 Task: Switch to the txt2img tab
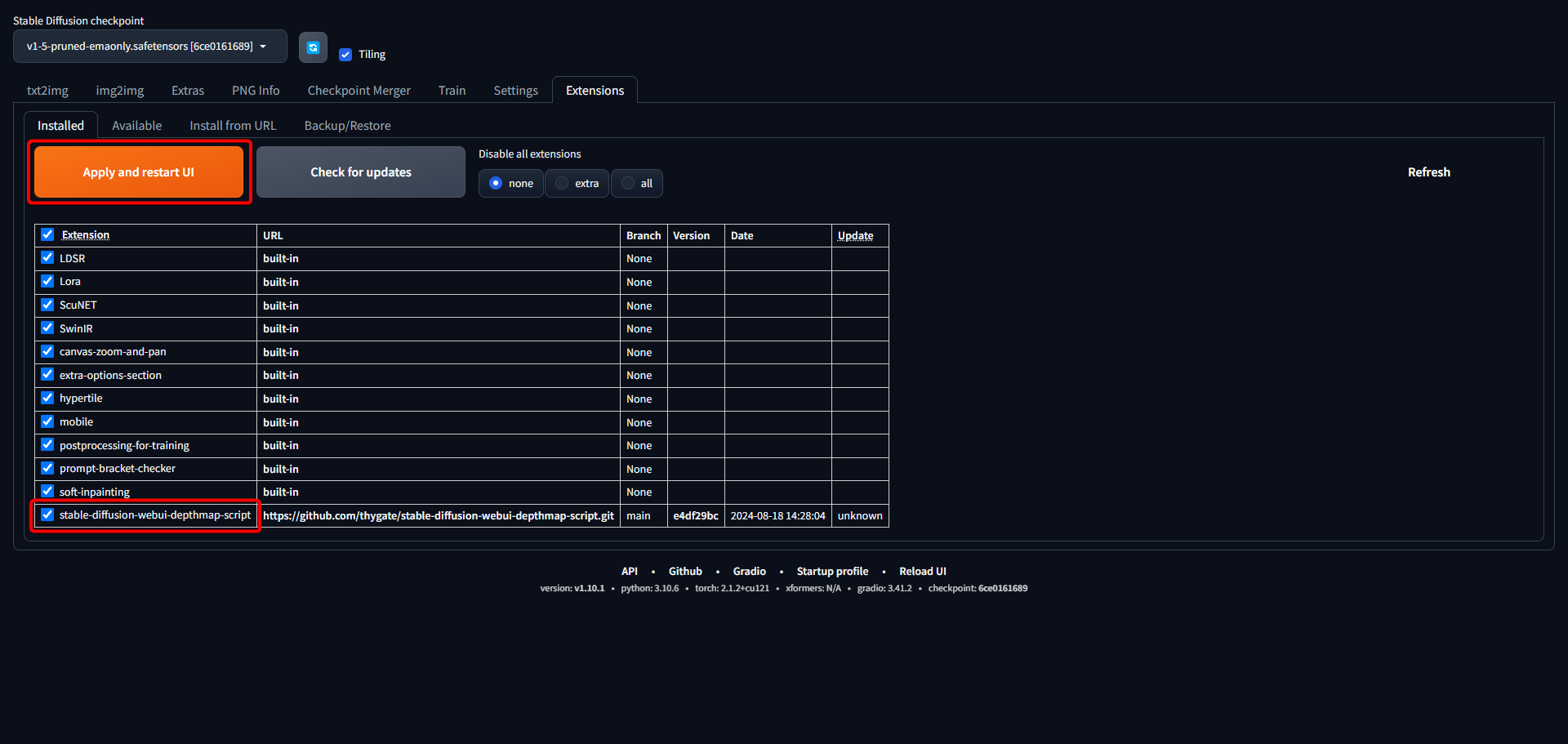47,91
